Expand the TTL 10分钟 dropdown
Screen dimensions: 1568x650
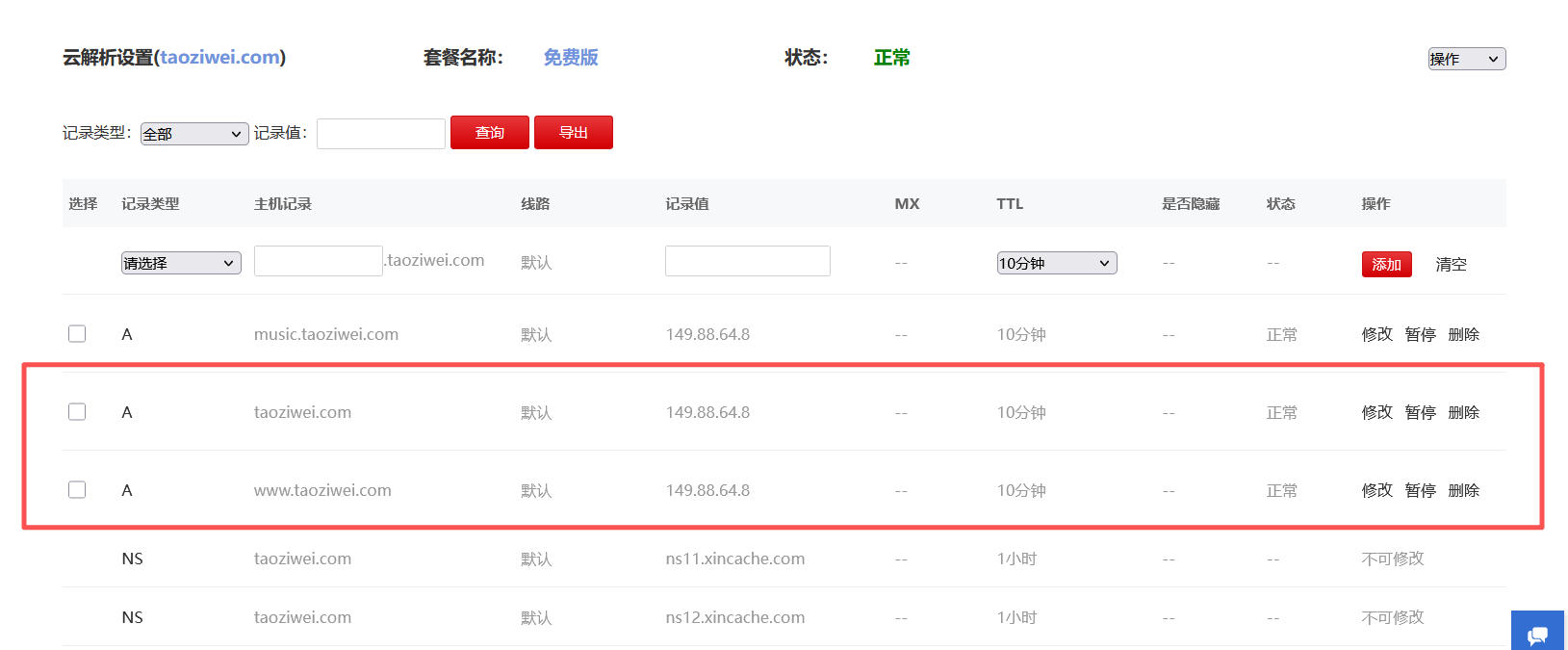tap(1056, 263)
